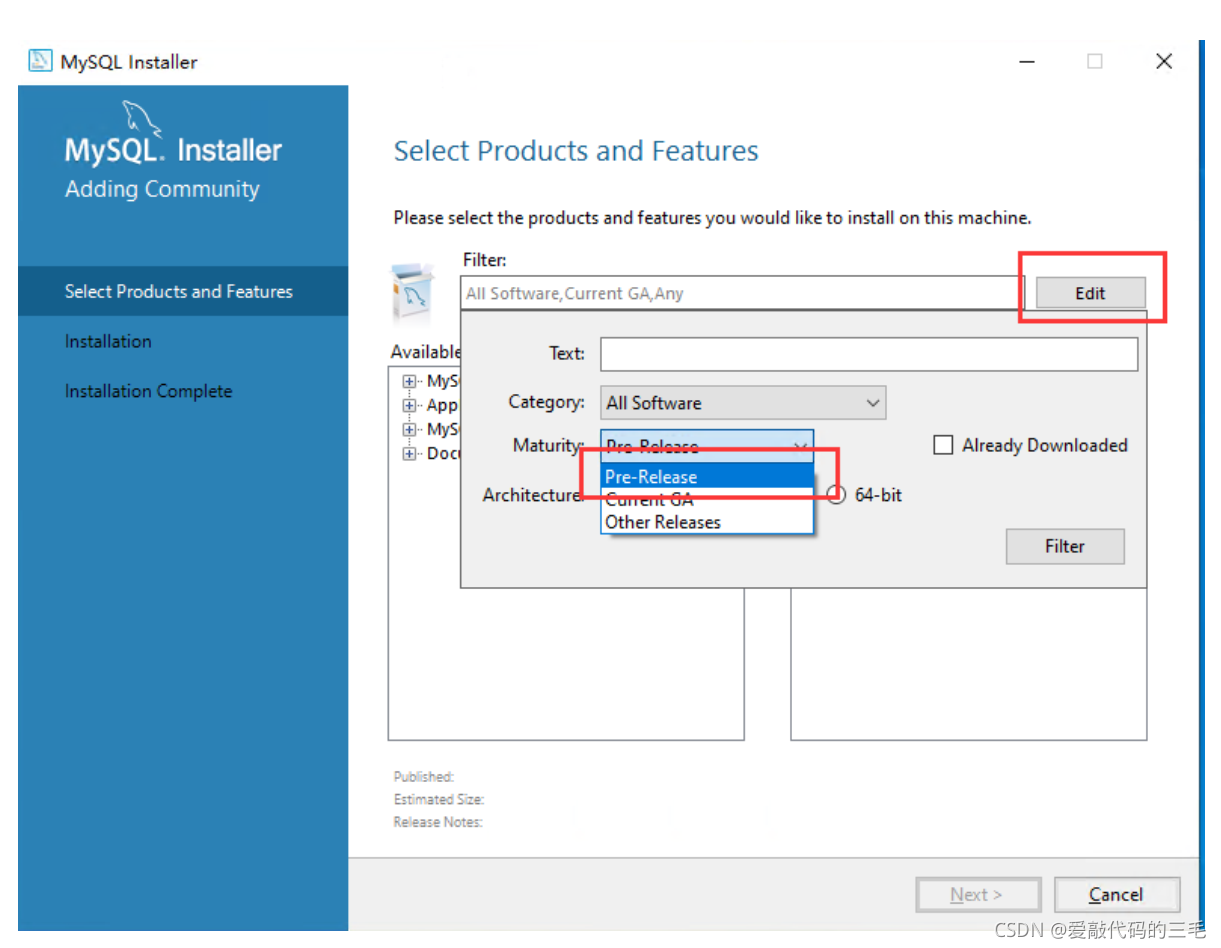Expand the Applications tree node
The height and width of the screenshot is (948, 1221).
tap(409, 405)
